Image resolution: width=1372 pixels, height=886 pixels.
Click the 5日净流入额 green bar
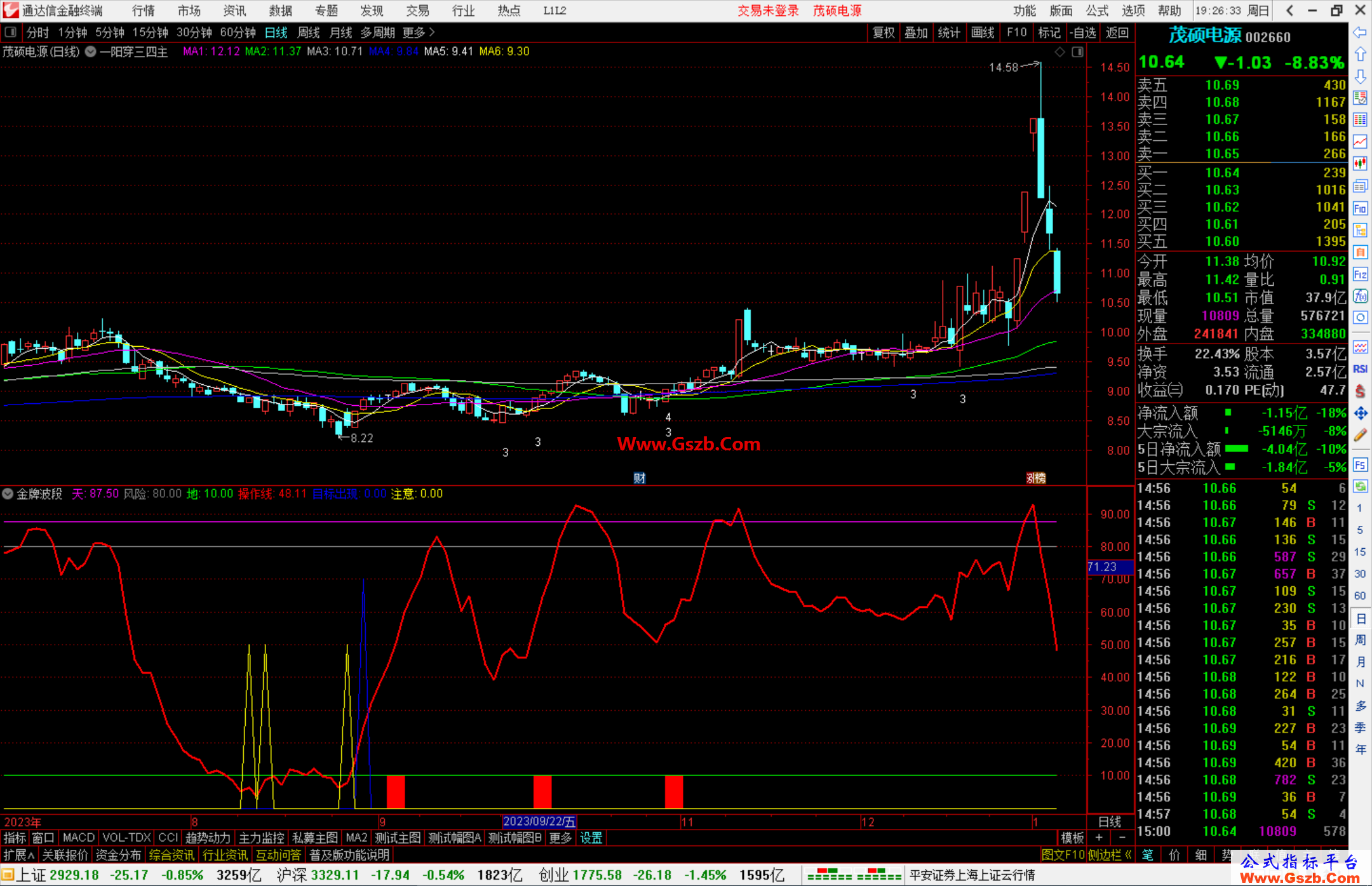[1236, 448]
